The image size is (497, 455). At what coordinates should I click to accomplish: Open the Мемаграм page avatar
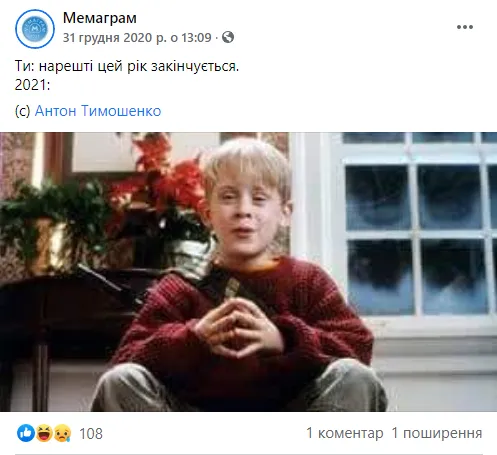(35, 29)
